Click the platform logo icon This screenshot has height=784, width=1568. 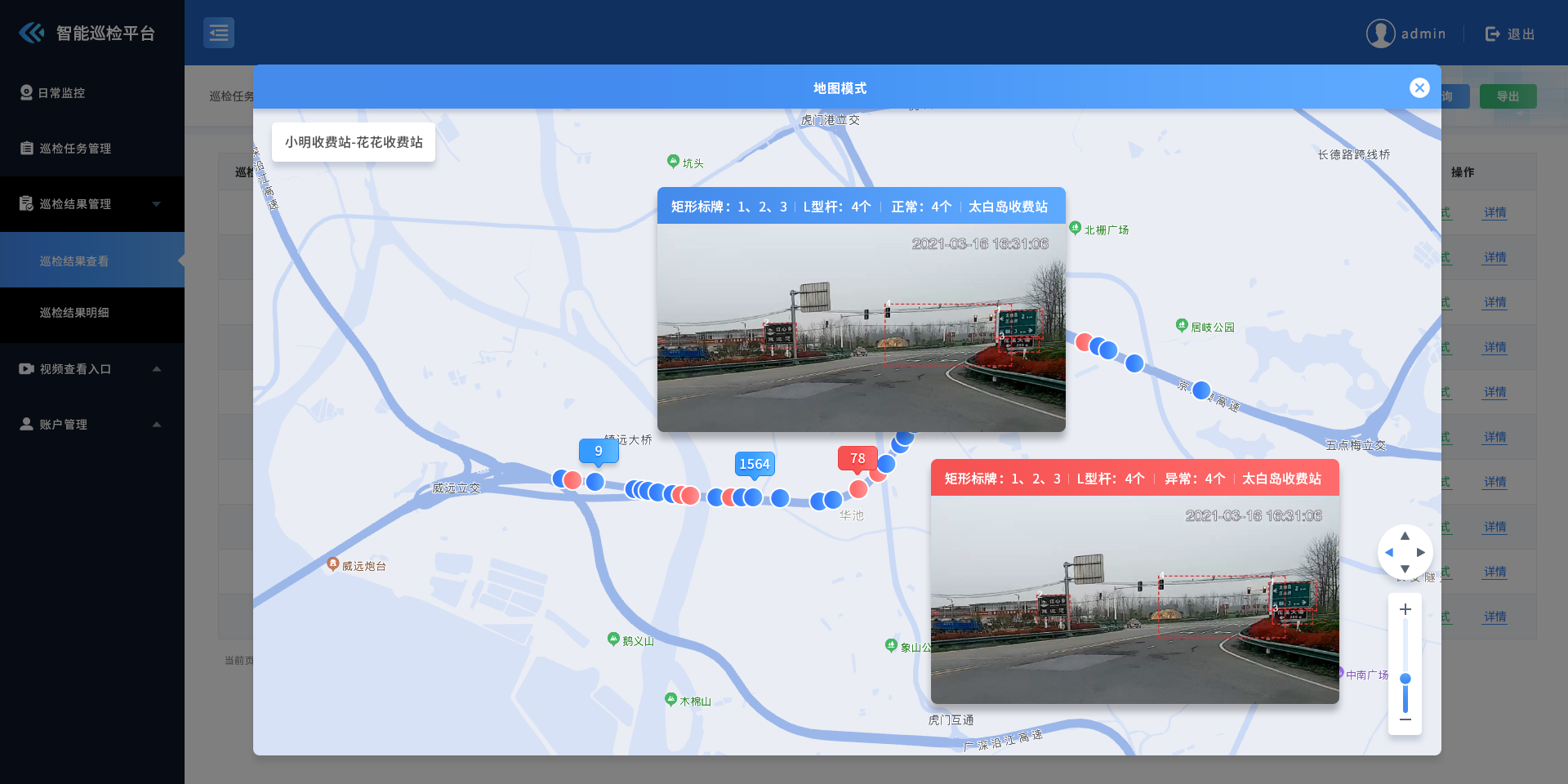32,33
